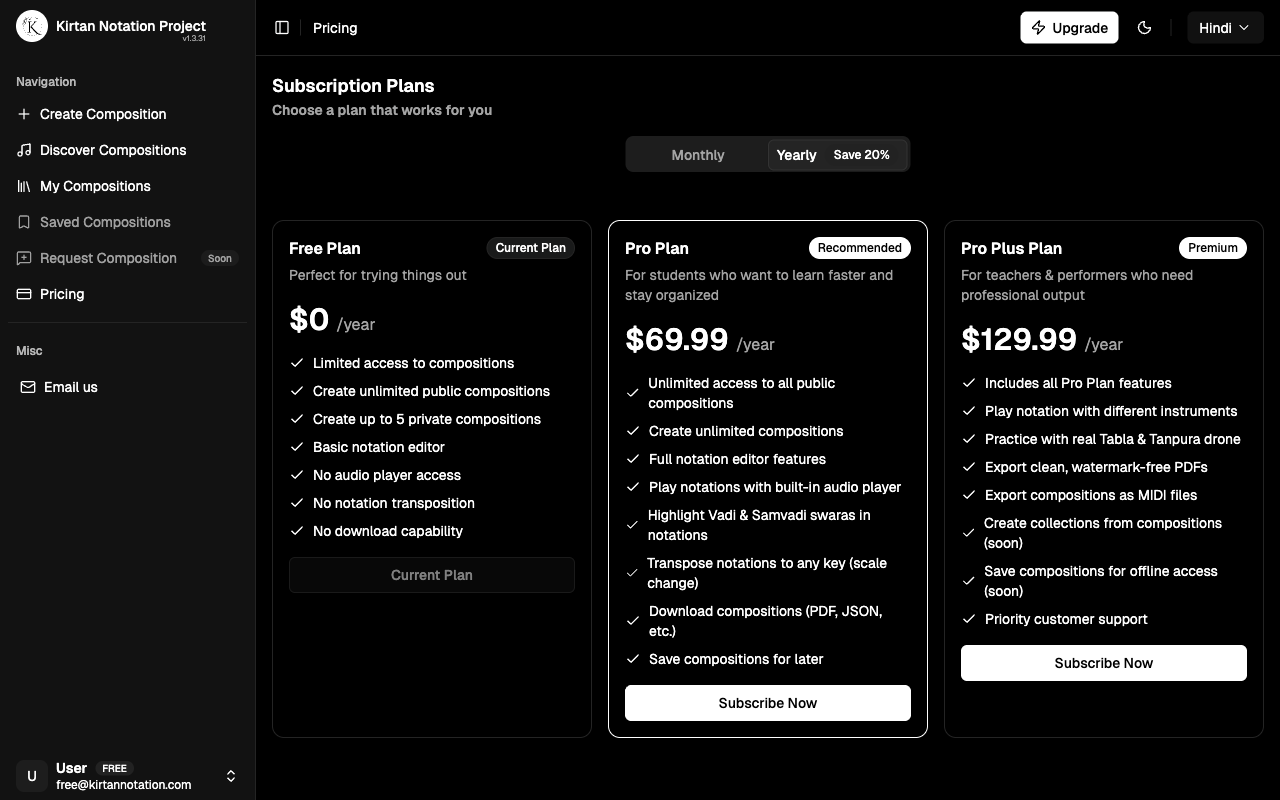1280x800 pixels.
Task: Click the Saved Compositions bookmark icon
Action: tap(23, 222)
